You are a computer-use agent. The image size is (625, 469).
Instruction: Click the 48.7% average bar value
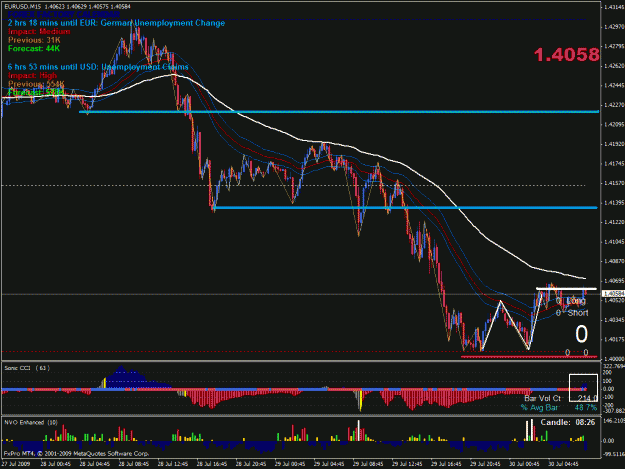[x=586, y=407]
